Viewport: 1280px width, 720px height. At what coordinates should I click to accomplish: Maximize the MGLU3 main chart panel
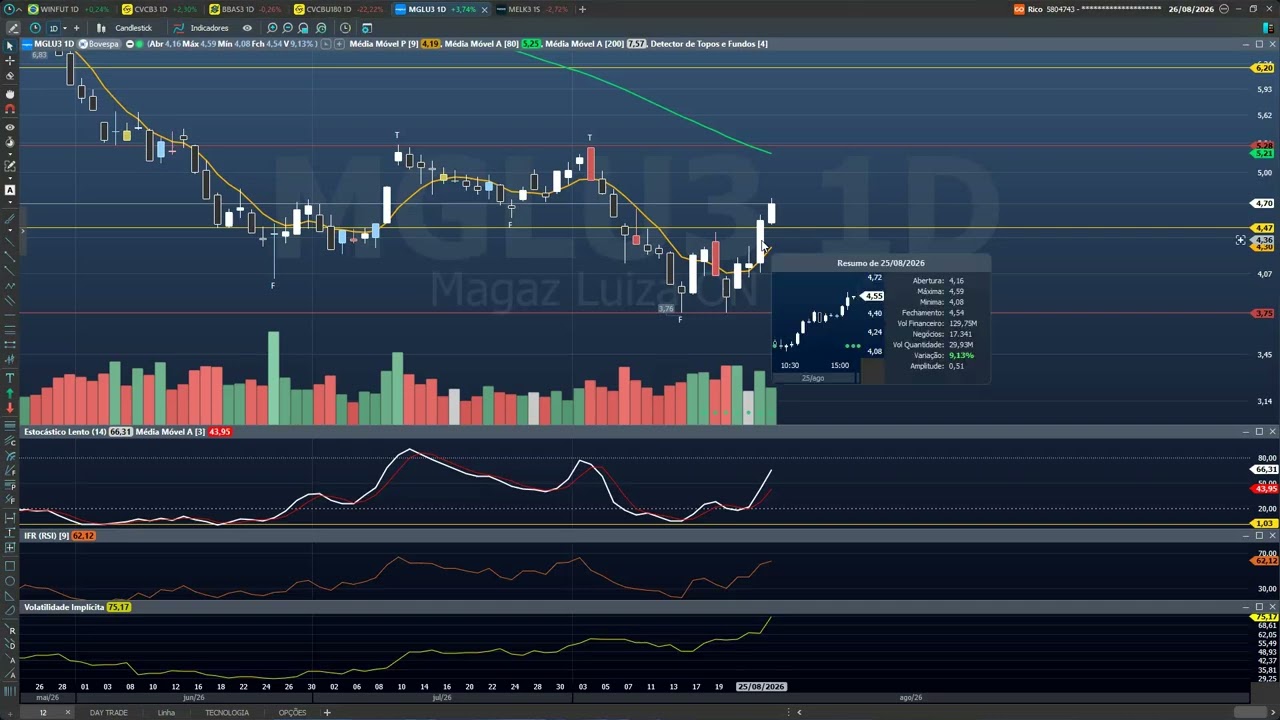point(1259,44)
